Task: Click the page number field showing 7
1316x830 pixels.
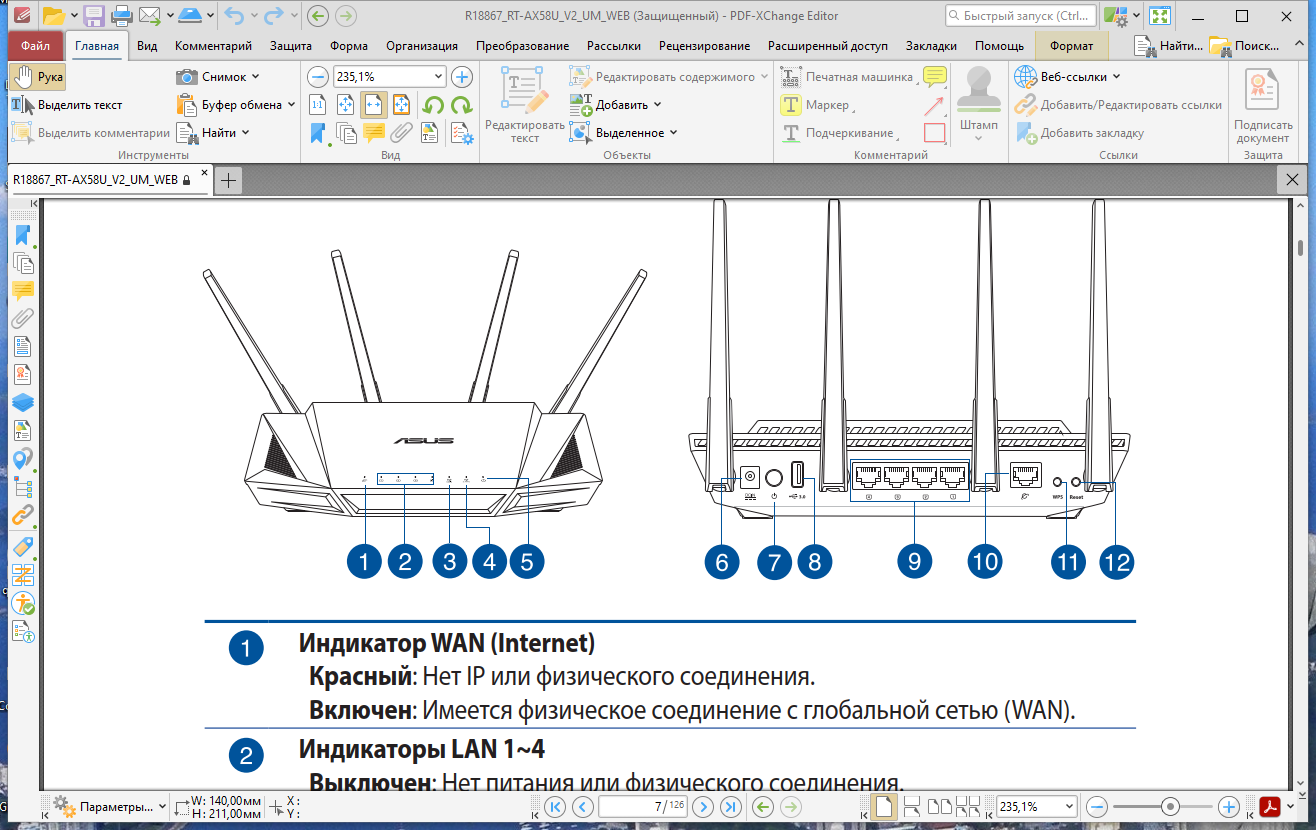Action: tap(644, 806)
